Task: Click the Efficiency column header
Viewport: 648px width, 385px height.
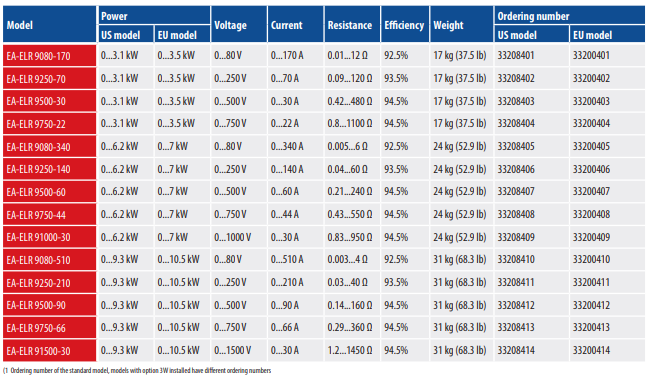Action: point(405,25)
